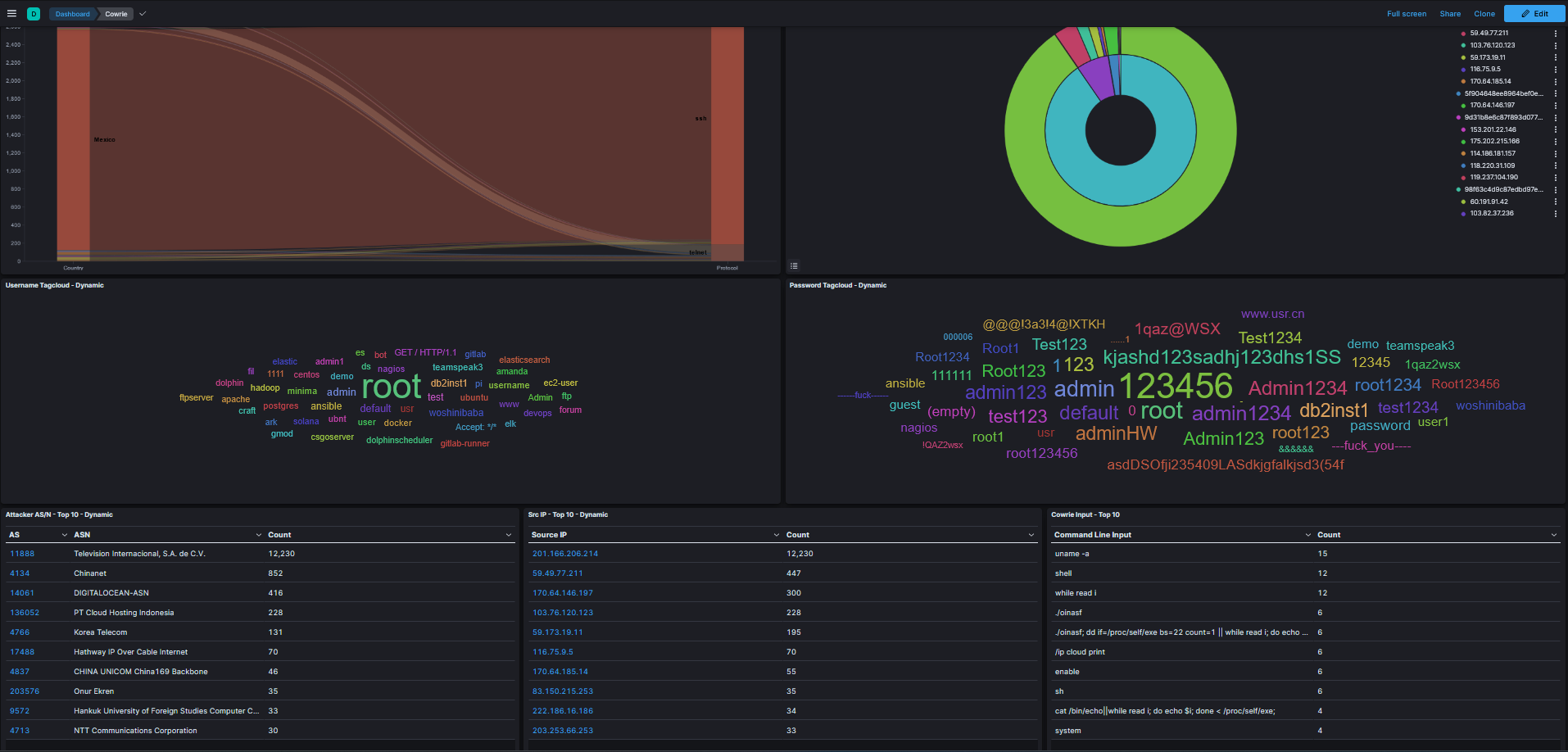Open options for legend 114.186.181.157

[x=1556, y=153]
